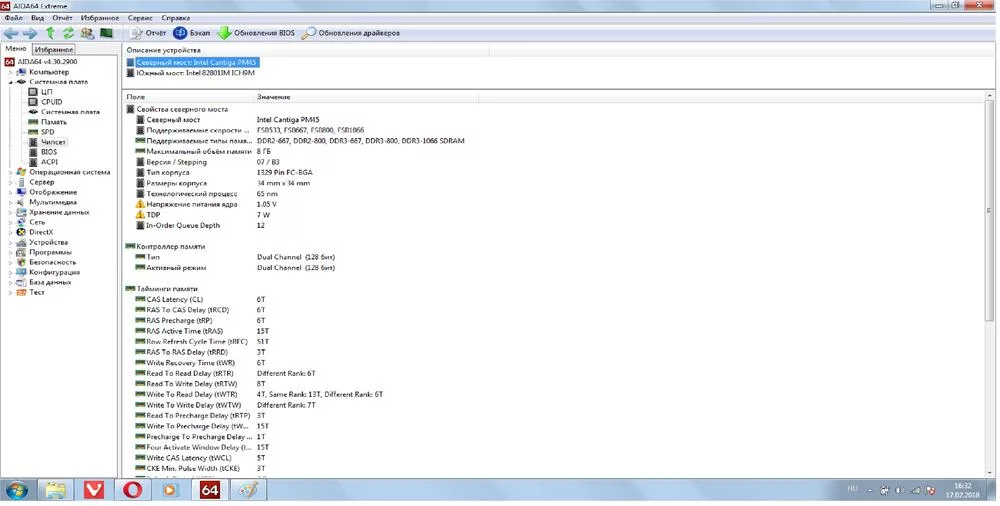The width and height of the screenshot is (1000, 506).
Task: Open the Отчёт menu in menu bar
Action: tap(62, 18)
